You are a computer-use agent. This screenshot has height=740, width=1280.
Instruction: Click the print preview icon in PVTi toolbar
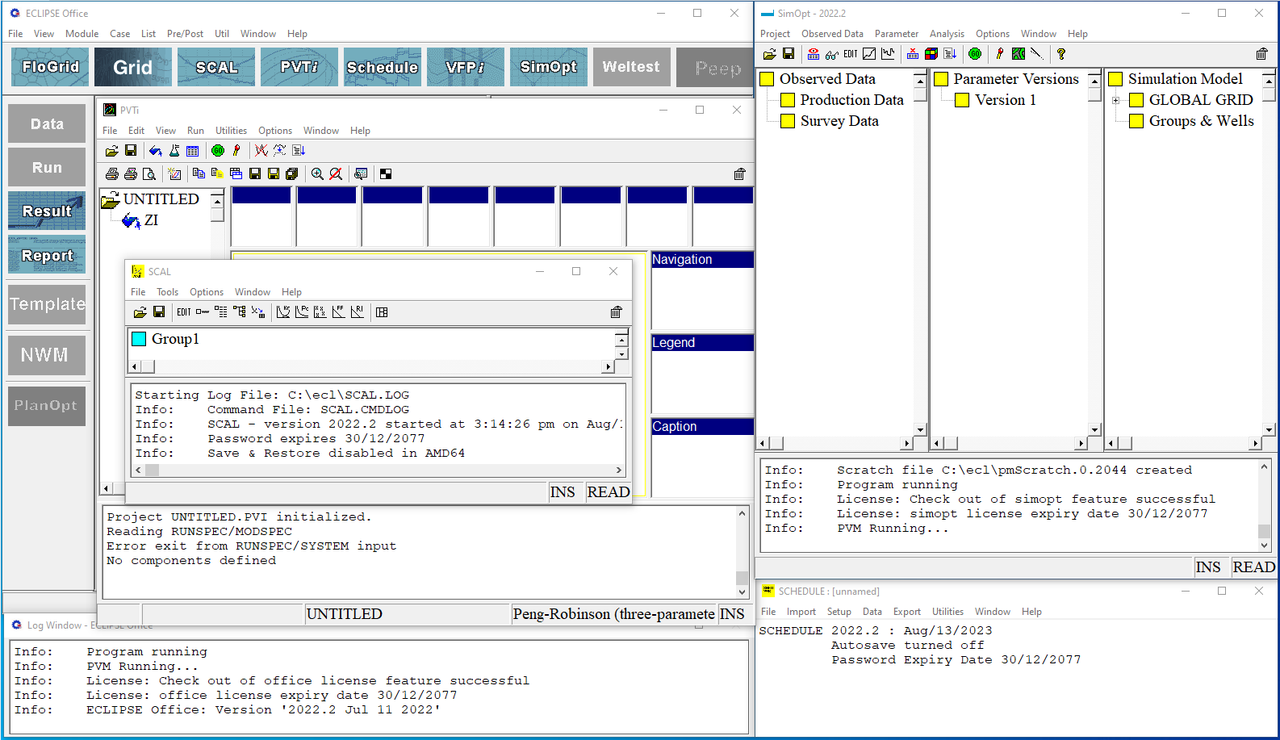[149, 174]
